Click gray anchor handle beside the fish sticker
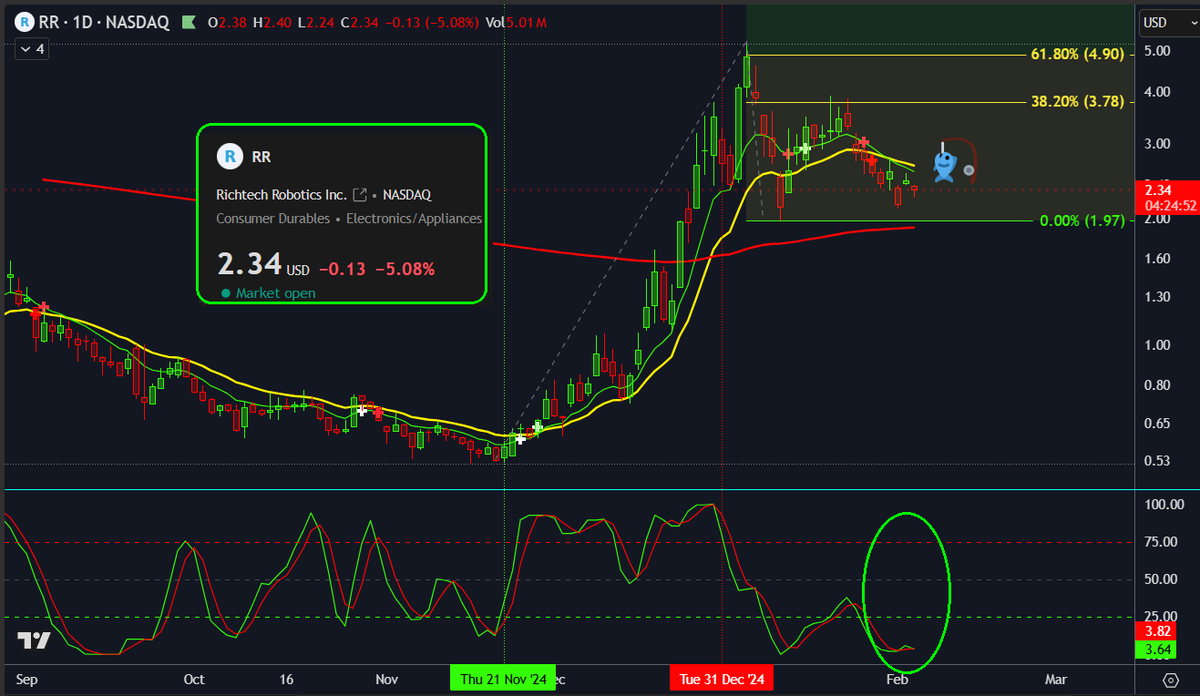 (968, 170)
